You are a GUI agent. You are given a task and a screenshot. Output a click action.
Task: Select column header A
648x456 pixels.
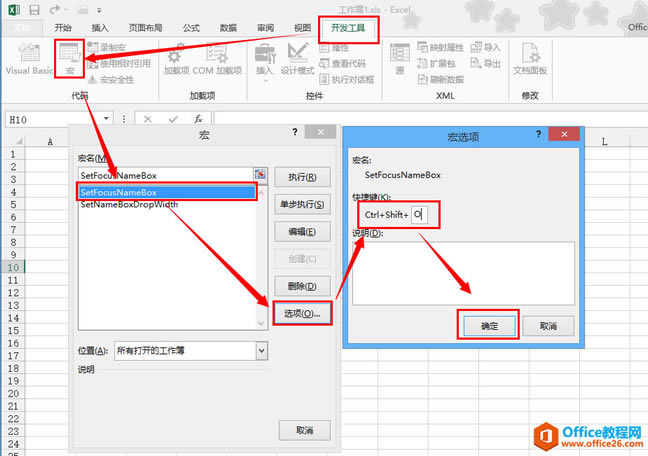[50, 142]
